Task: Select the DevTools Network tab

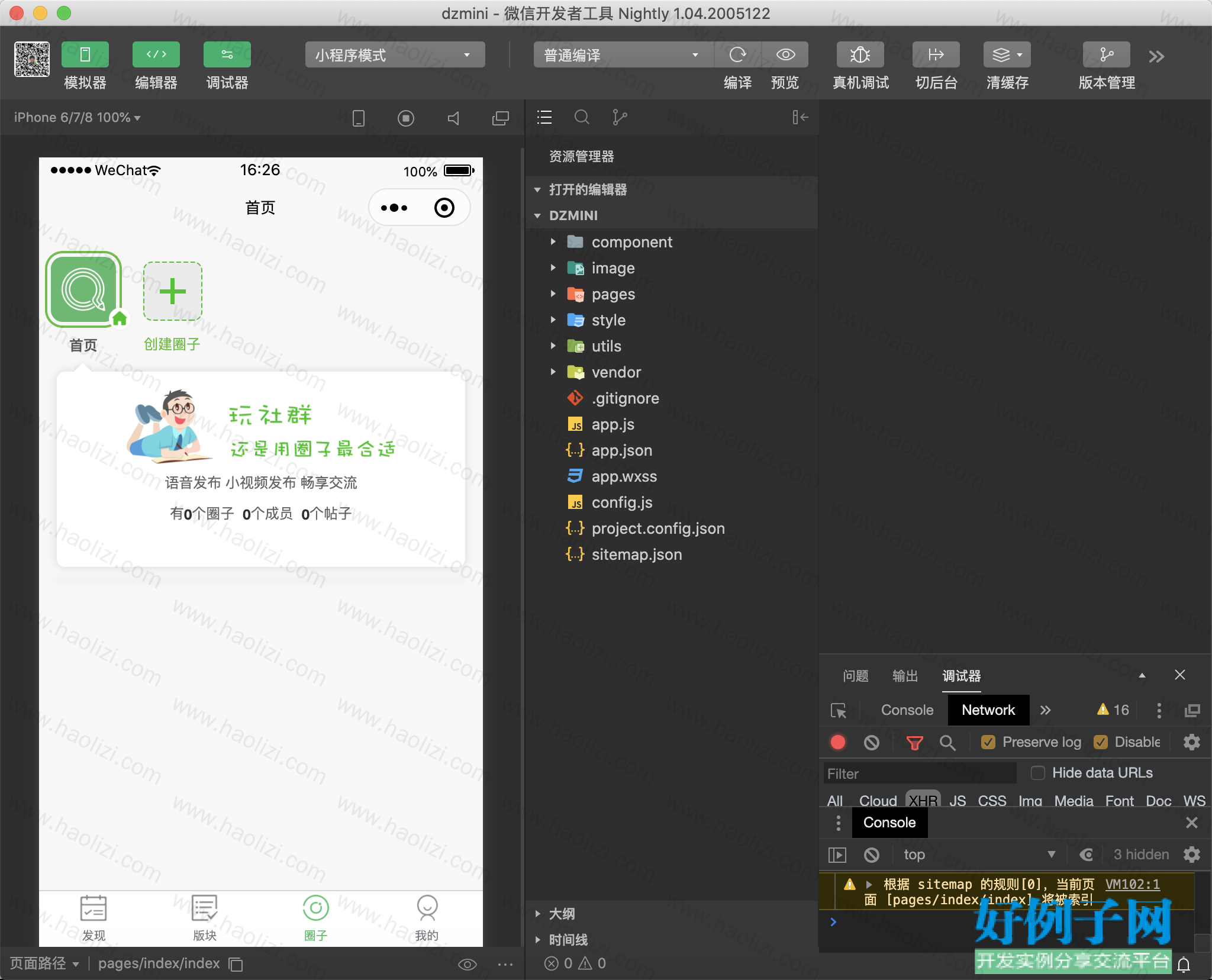Action: 988,710
